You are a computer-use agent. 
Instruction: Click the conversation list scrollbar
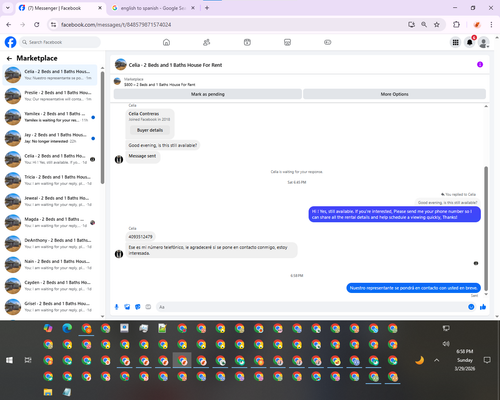click(x=102, y=128)
